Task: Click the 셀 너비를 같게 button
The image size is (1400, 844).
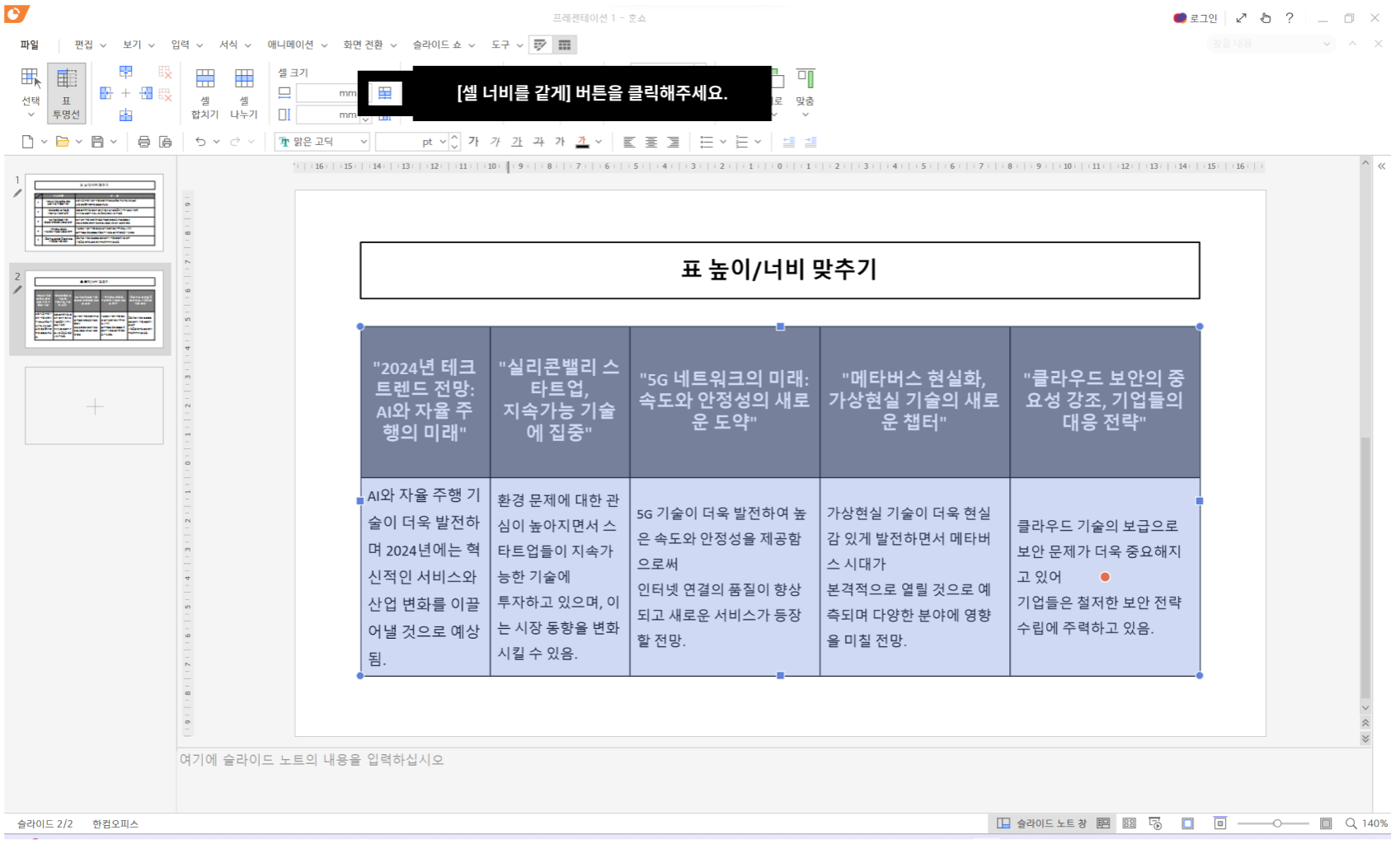Action: 384,93
